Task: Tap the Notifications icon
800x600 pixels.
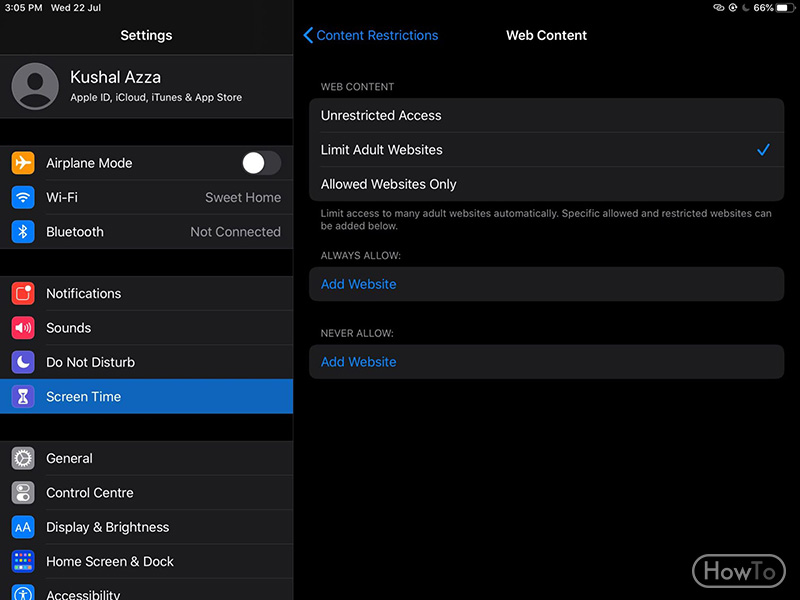Action: coord(23,293)
